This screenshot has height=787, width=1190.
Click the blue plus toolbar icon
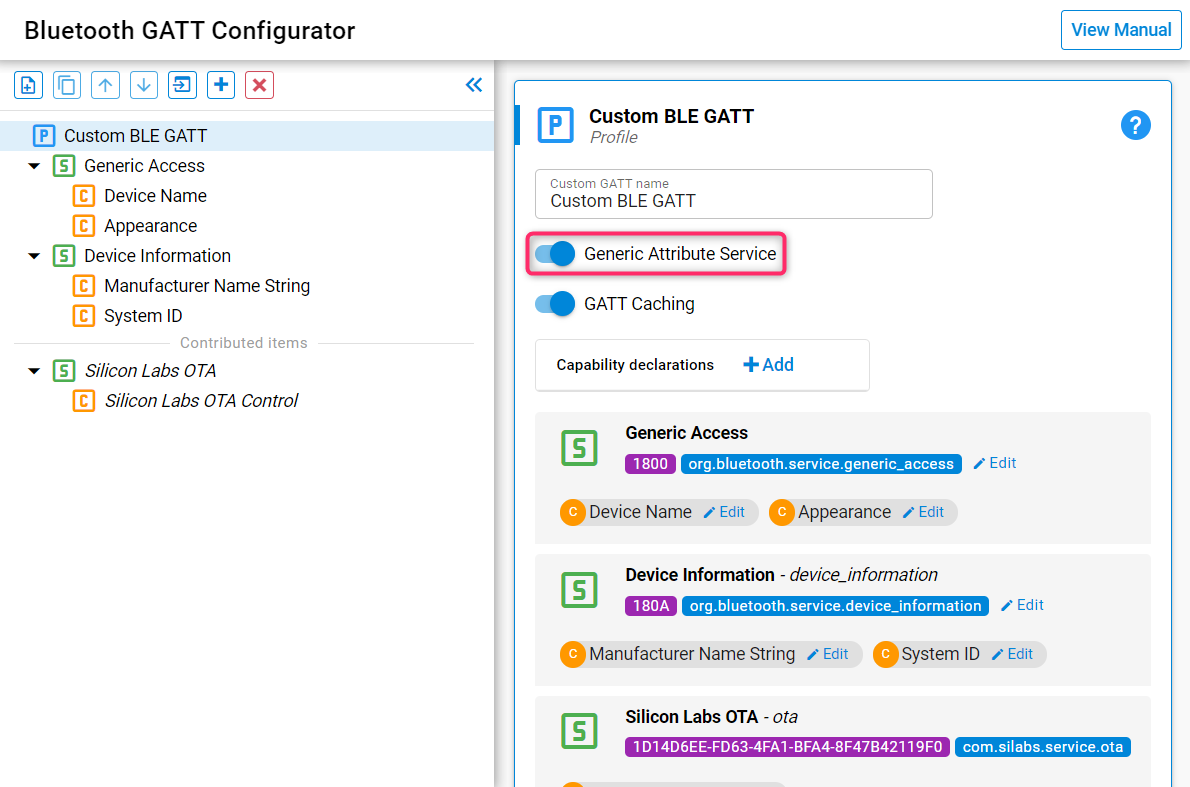pos(221,85)
